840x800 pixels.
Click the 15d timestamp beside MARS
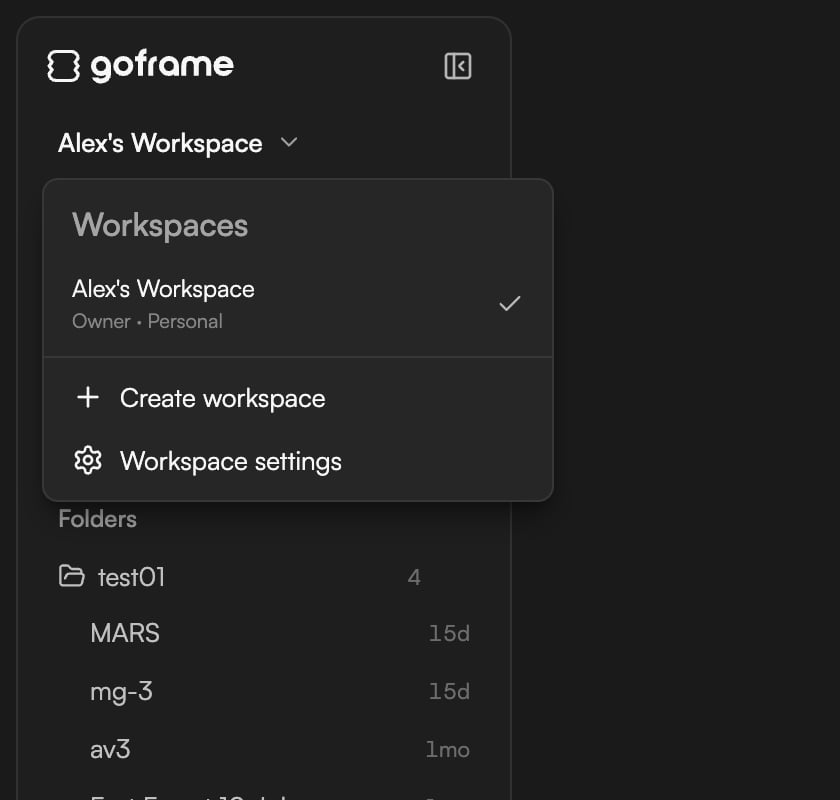(449, 633)
